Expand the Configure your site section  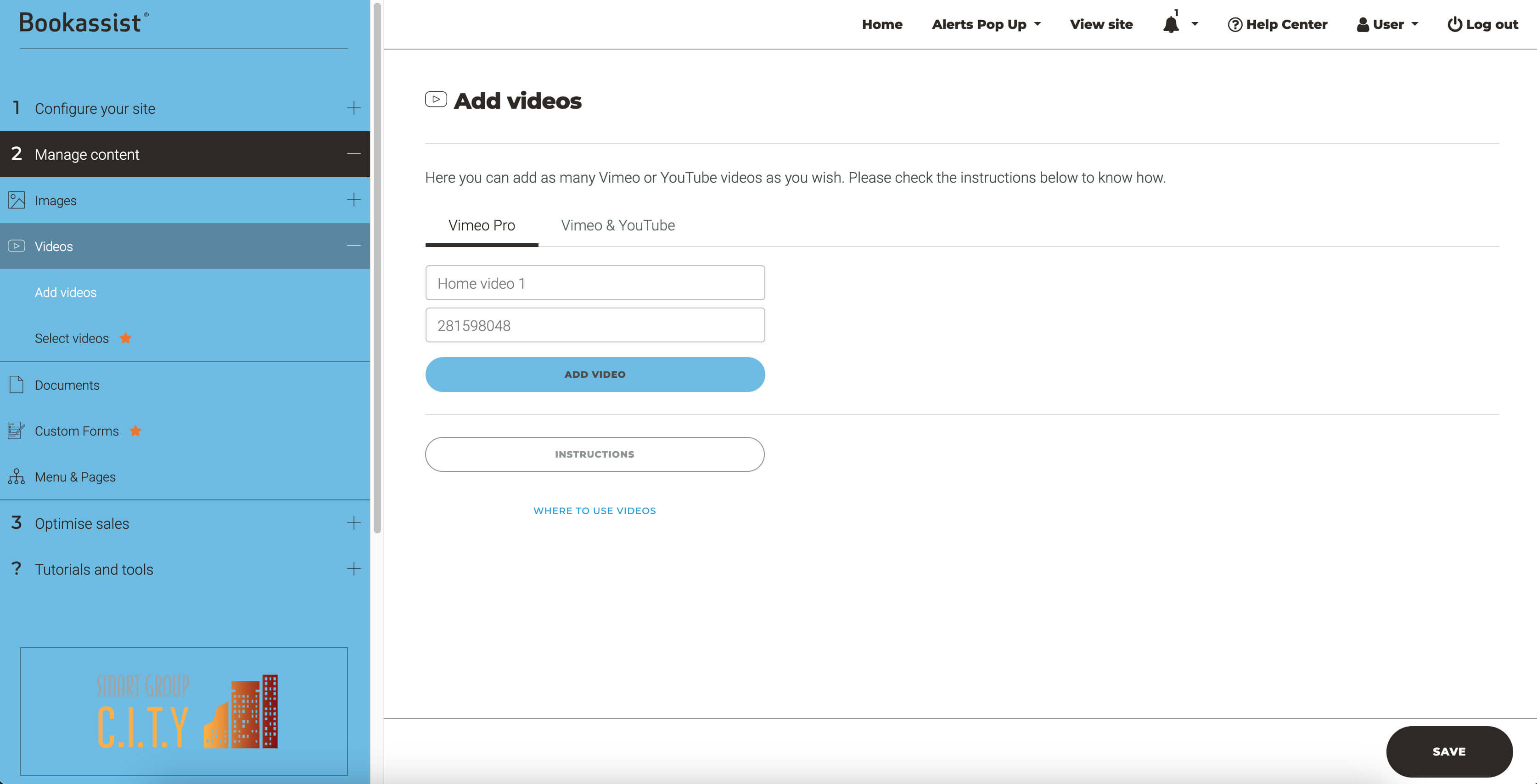(353, 108)
